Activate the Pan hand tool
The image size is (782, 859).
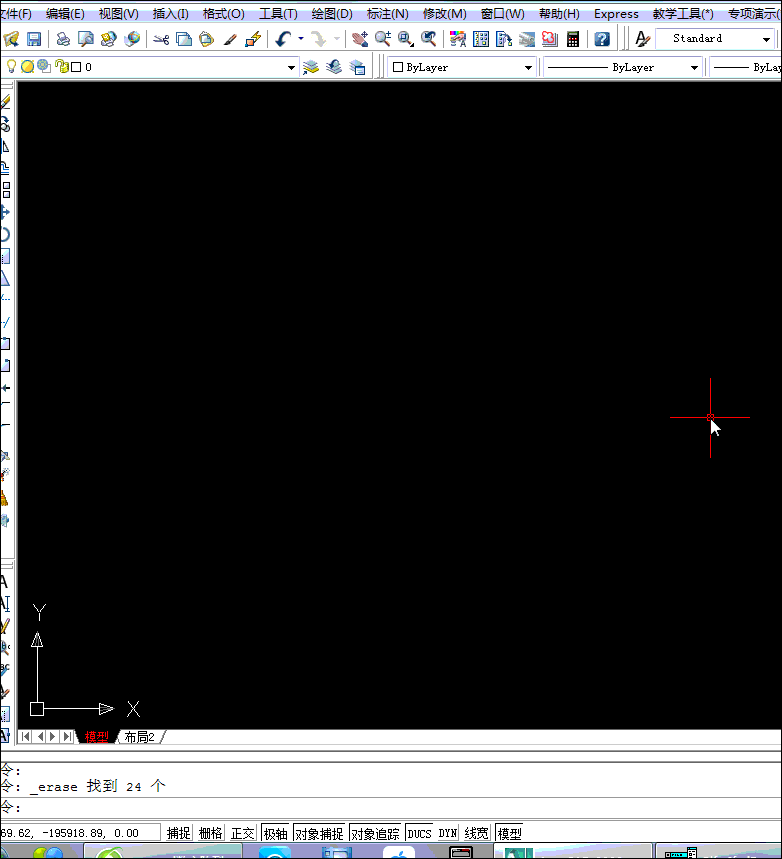[x=359, y=39]
